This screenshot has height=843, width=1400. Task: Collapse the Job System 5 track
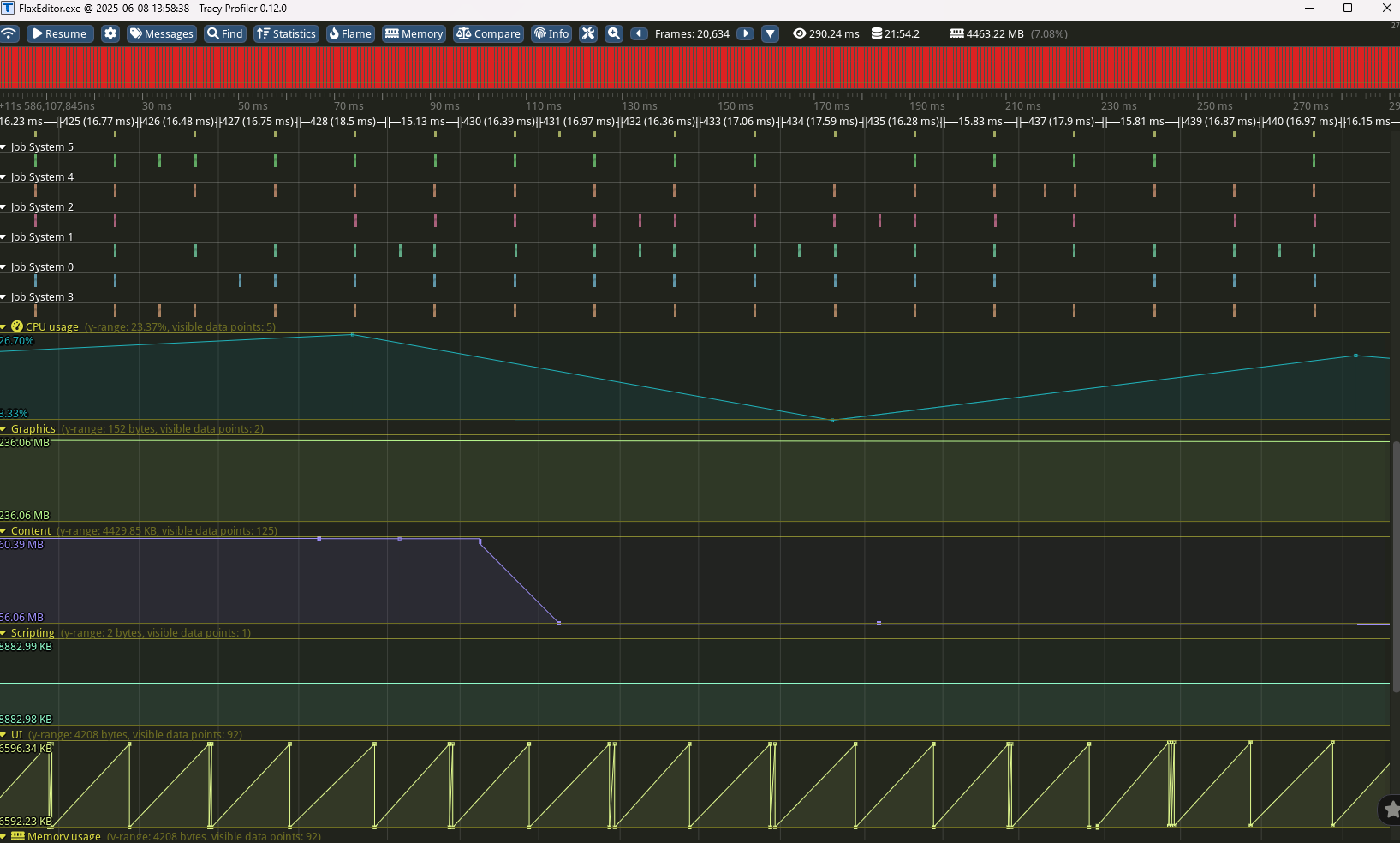(x=6, y=146)
